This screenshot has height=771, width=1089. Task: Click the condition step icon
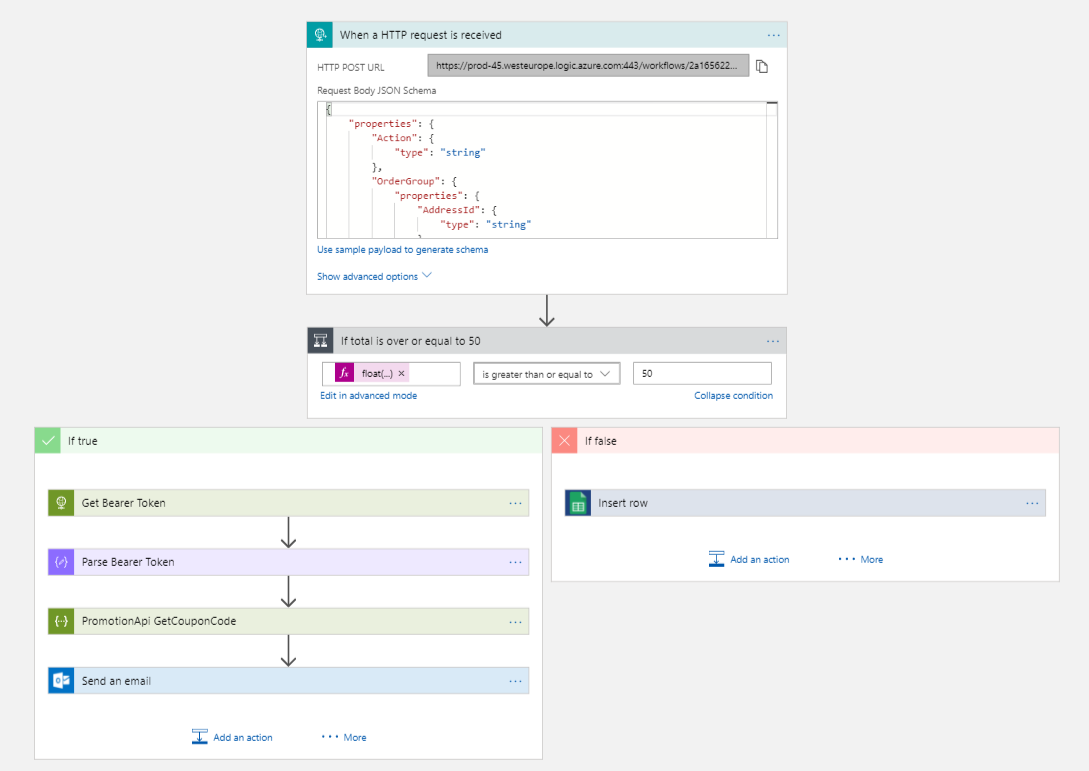(320, 341)
